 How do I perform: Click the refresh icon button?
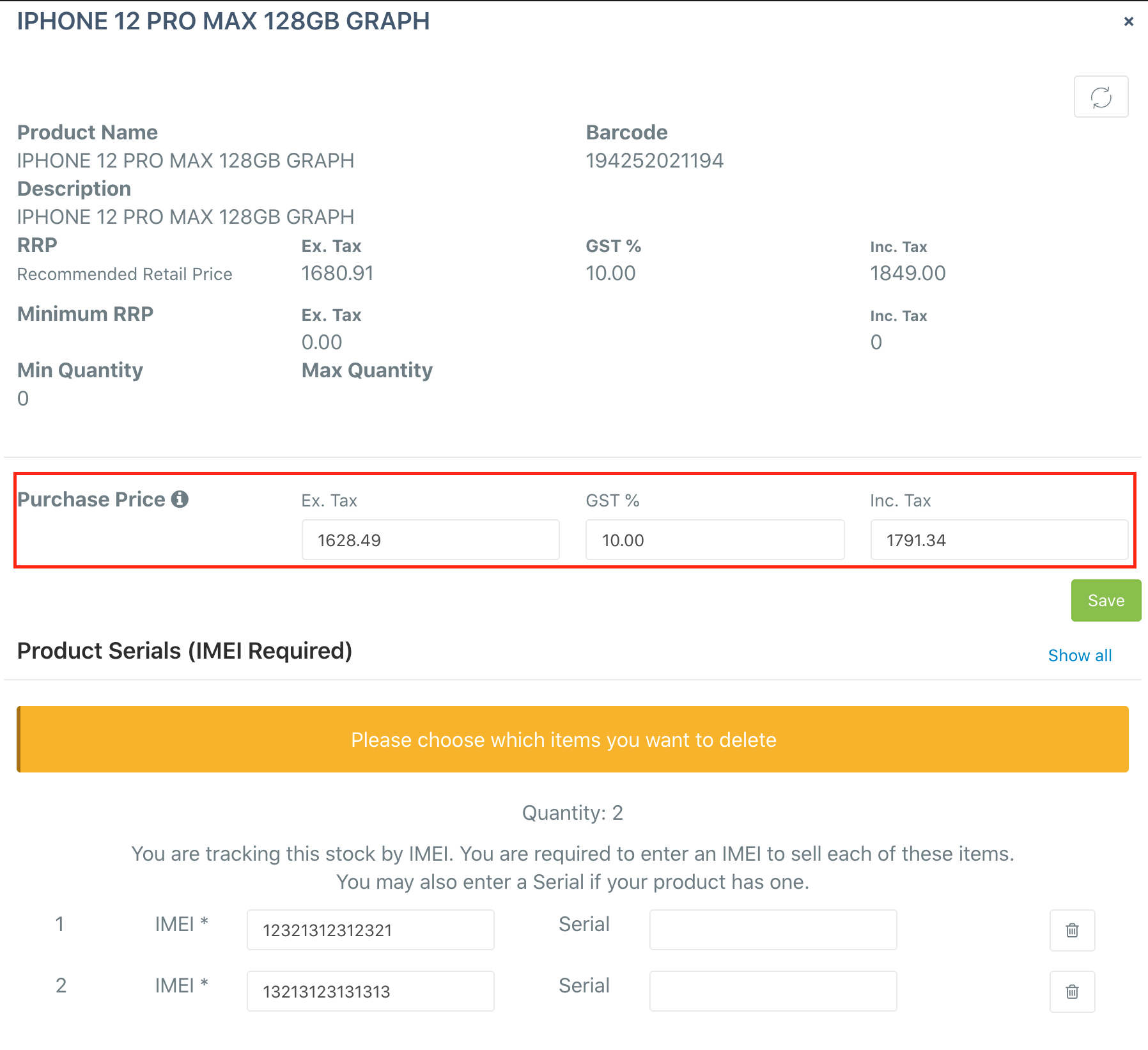coord(1101,97)
